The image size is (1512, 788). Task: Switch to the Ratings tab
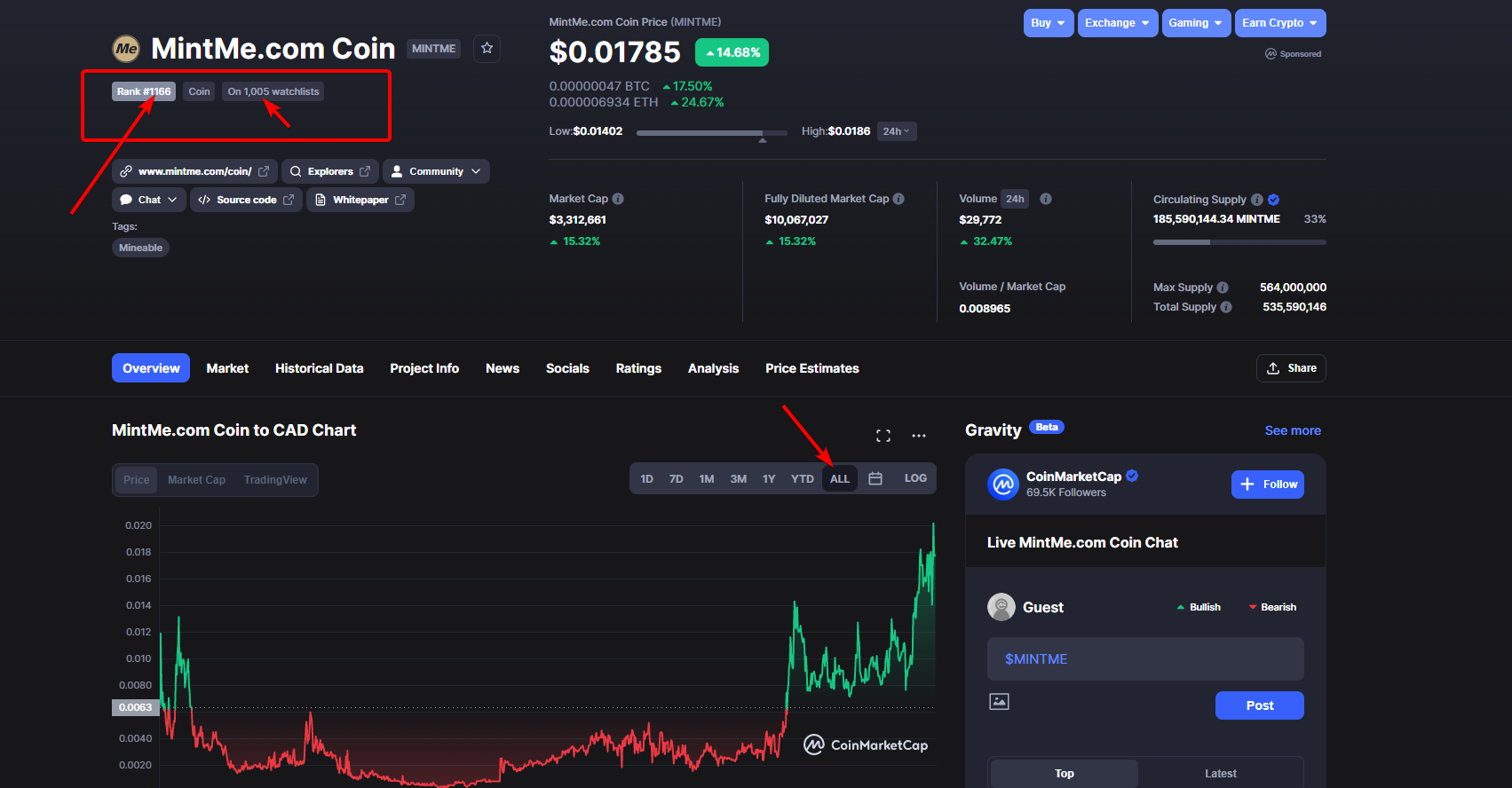tap(638, 368)
